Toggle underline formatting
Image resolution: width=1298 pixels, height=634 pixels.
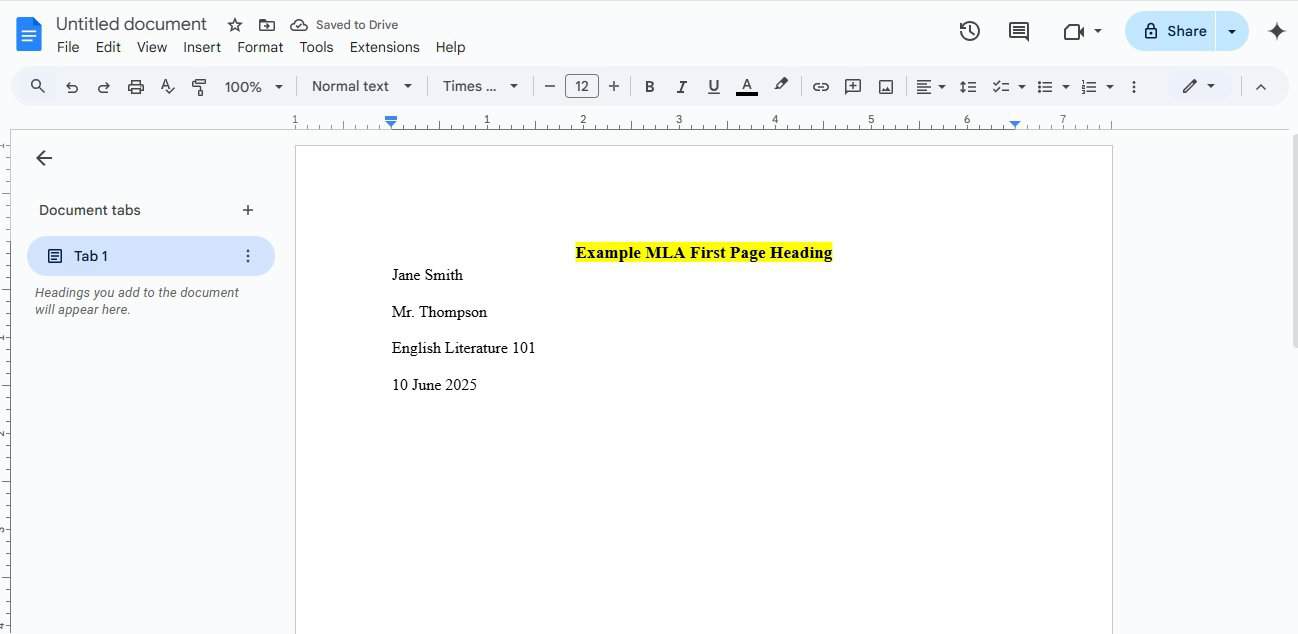[713, 86]
